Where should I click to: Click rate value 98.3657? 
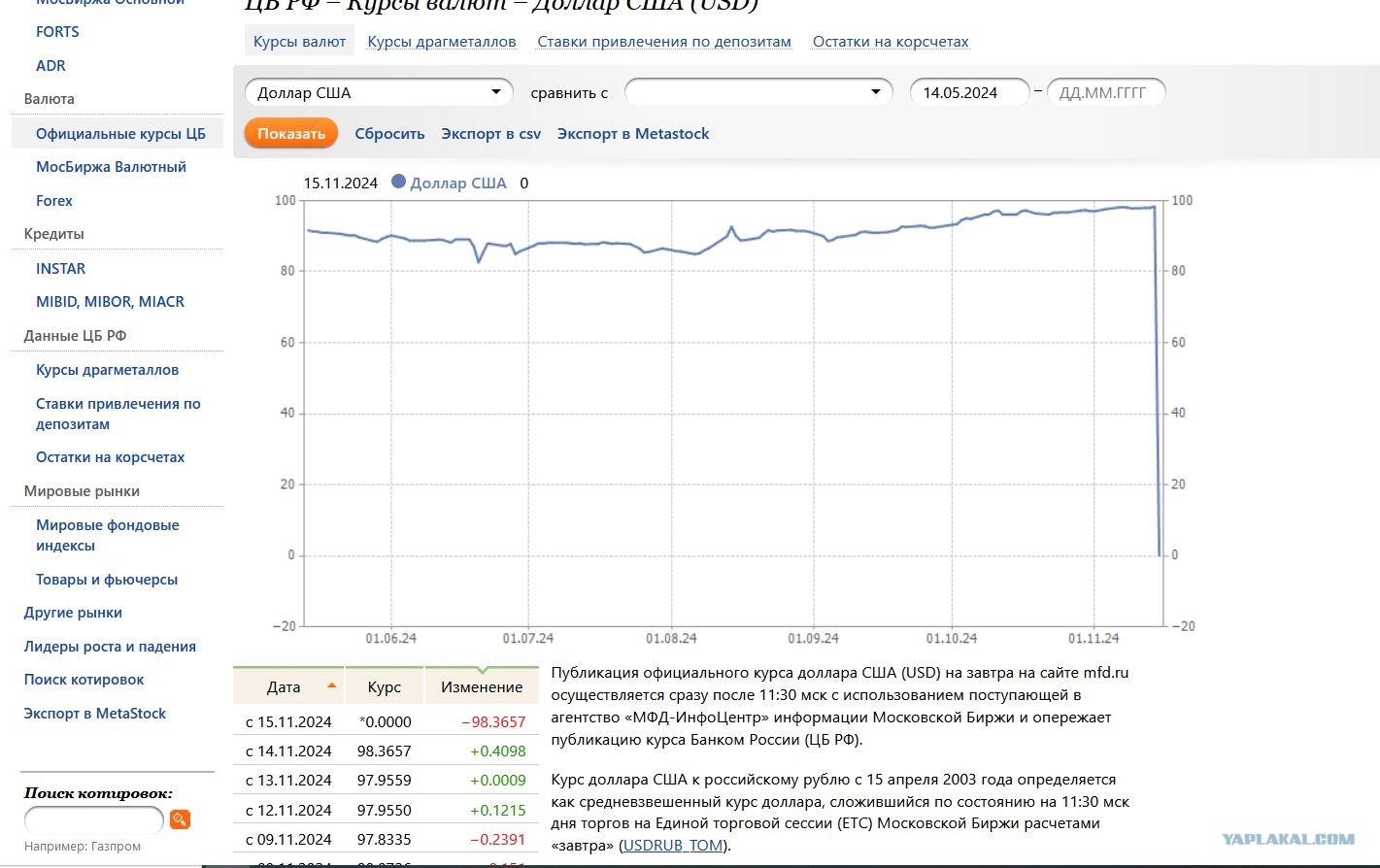[384, 751]
